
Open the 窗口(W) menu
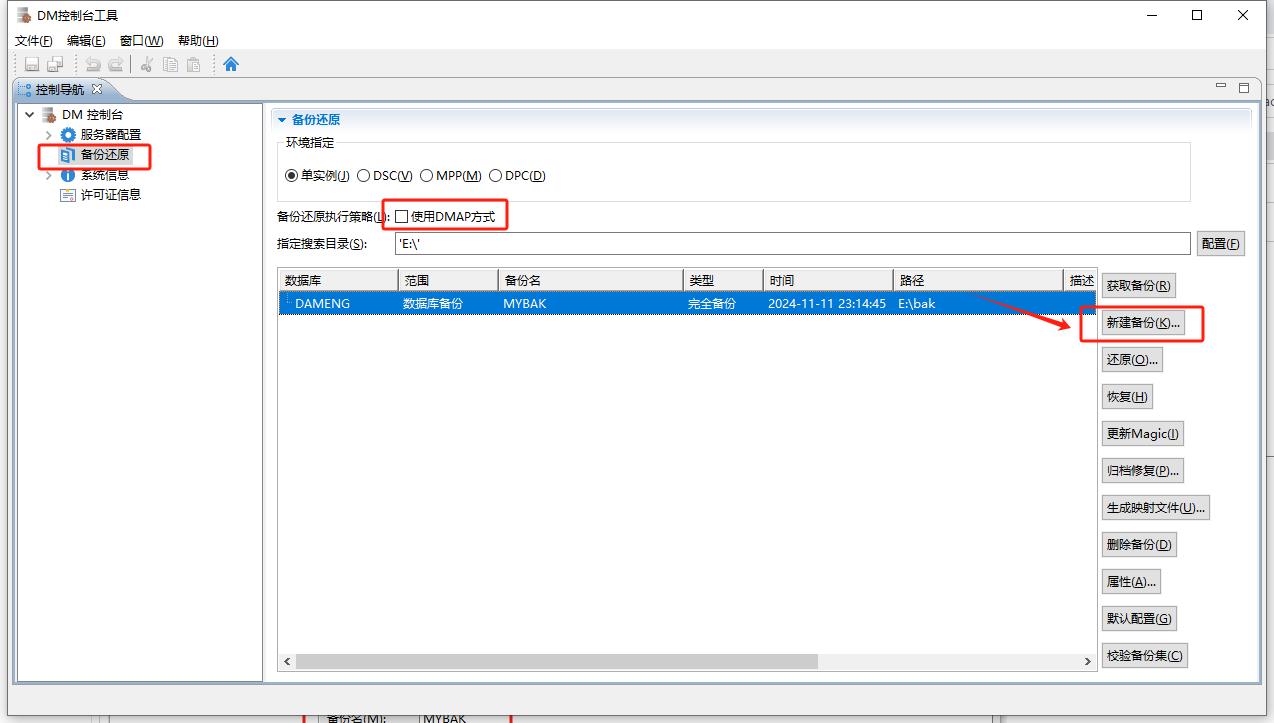point(141,41)
